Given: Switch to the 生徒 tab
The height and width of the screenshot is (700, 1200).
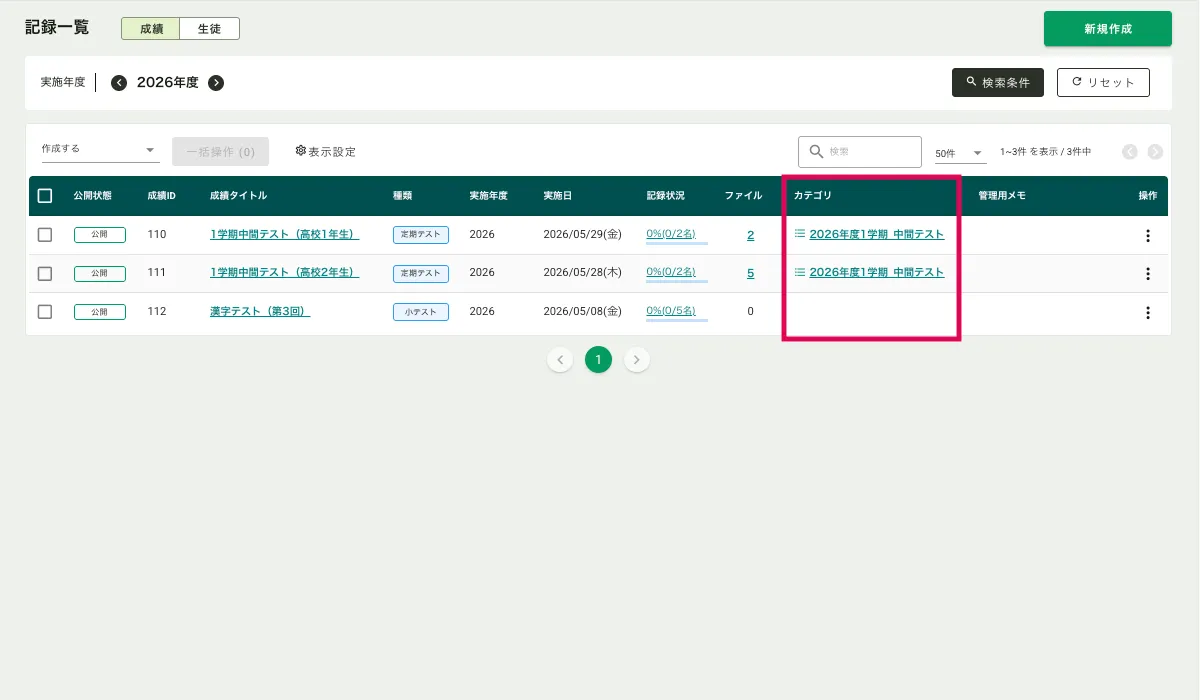Looking at the screenshot, I should pos(209,29).
